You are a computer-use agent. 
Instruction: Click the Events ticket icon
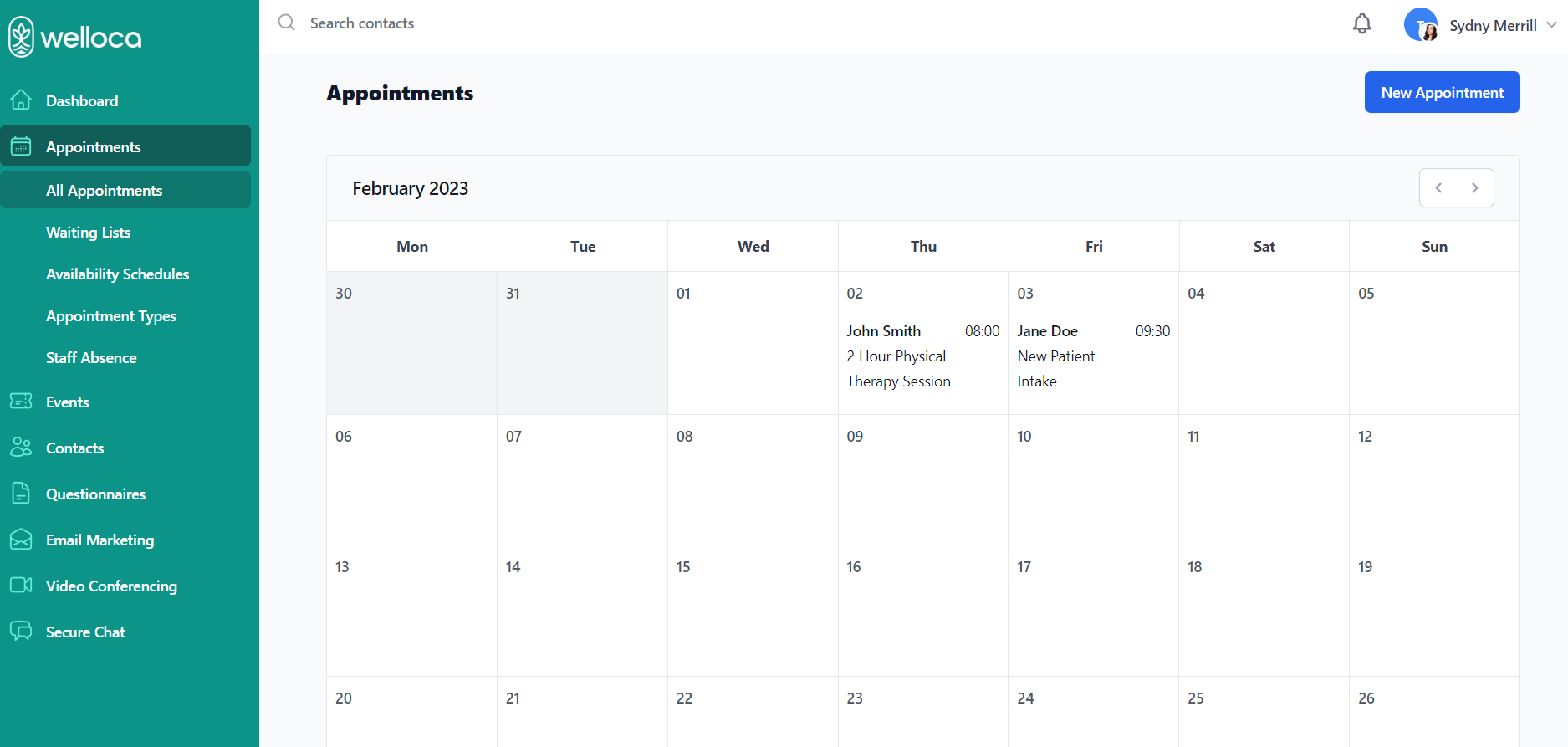click(21, 402)
